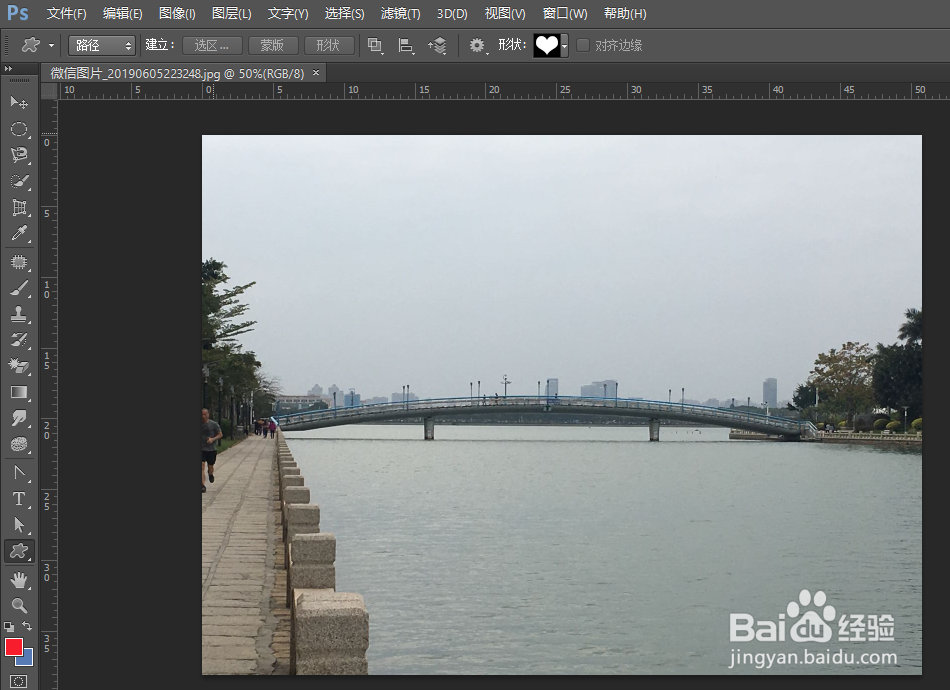Toggle Quick Mask mode
950x690 pixels.
click(19, 682)
